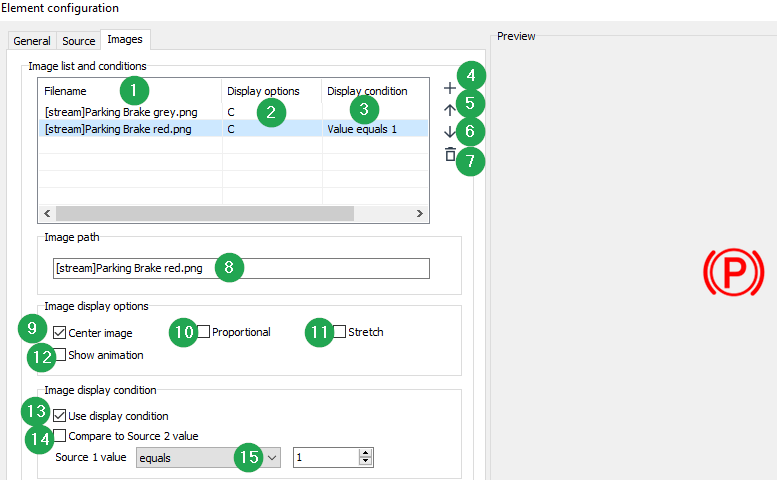This screenshot has height=480, width=777.
Task: Enable Show animation checkbox
Action: point(61,355)
